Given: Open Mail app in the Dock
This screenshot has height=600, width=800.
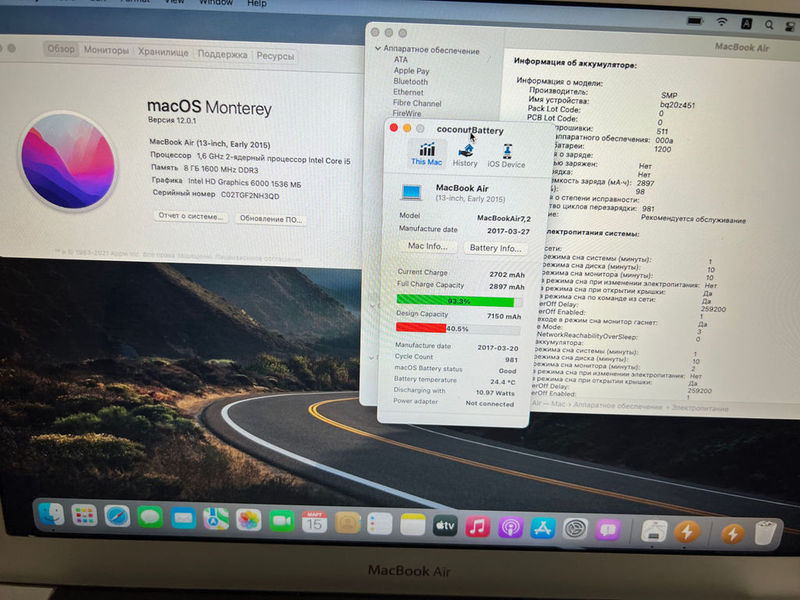Looking at the screenshot, I should point(183,518).
